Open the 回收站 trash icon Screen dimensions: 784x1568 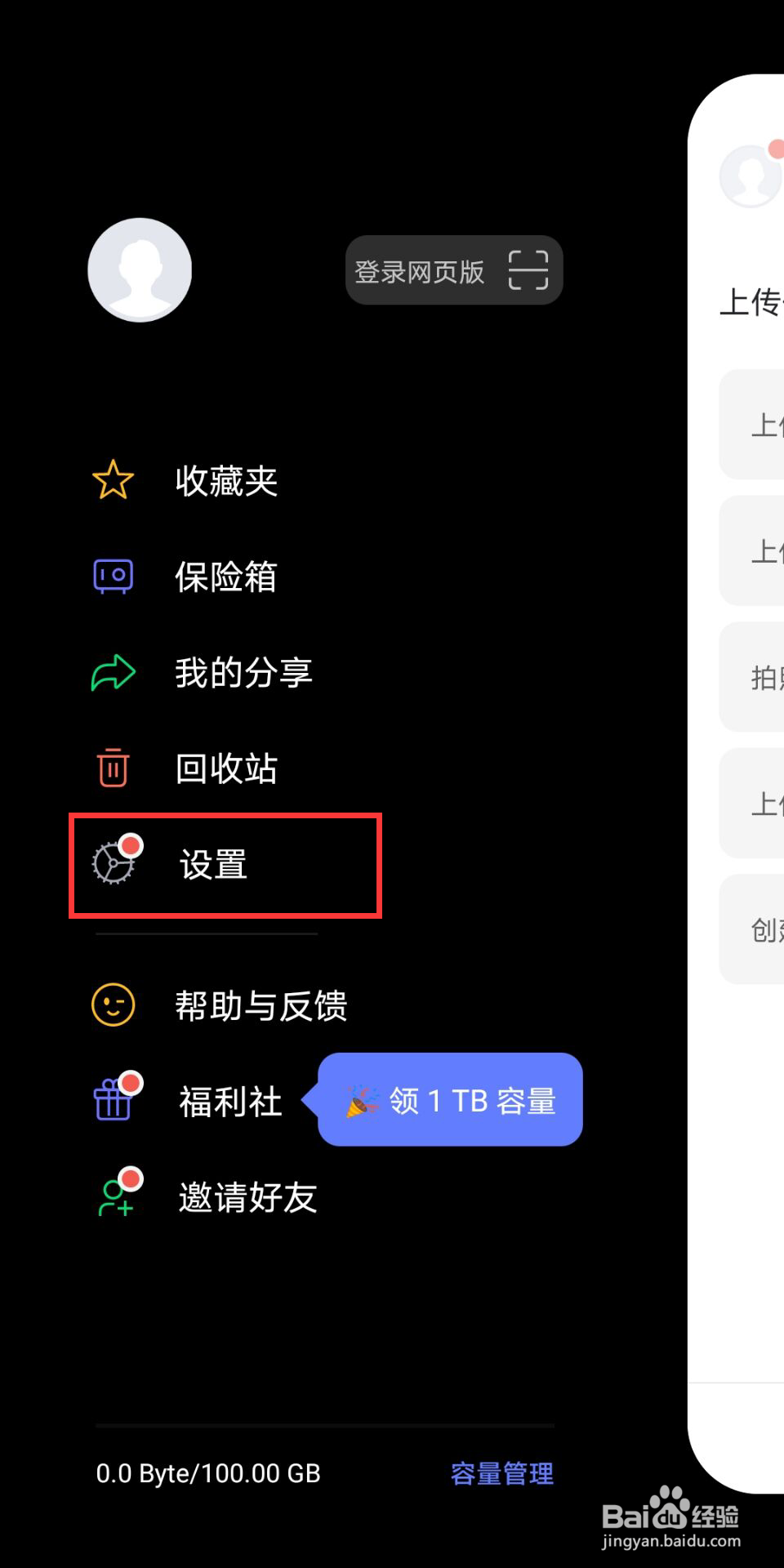pos(113,768)
